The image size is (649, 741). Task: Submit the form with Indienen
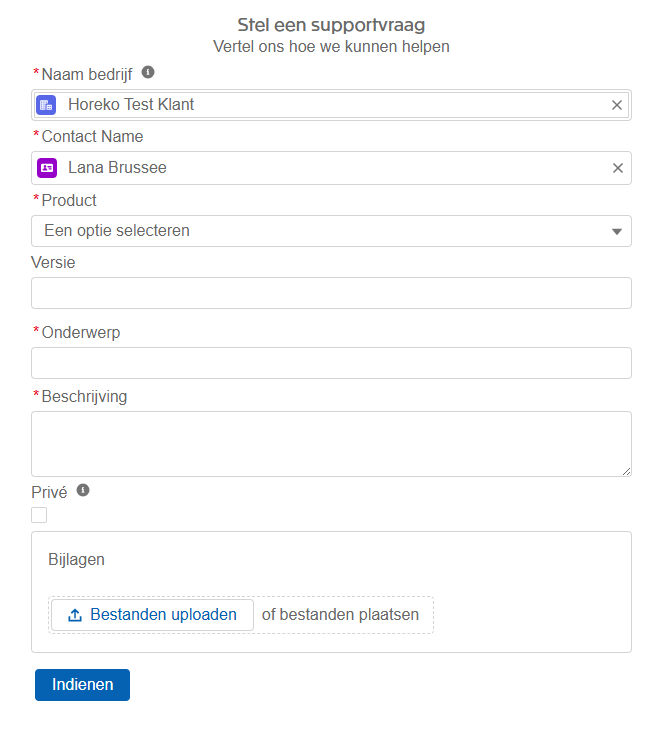click(82, 685)
